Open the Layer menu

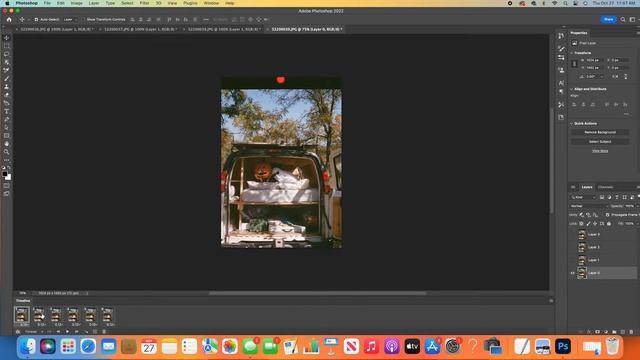(94, 3)
